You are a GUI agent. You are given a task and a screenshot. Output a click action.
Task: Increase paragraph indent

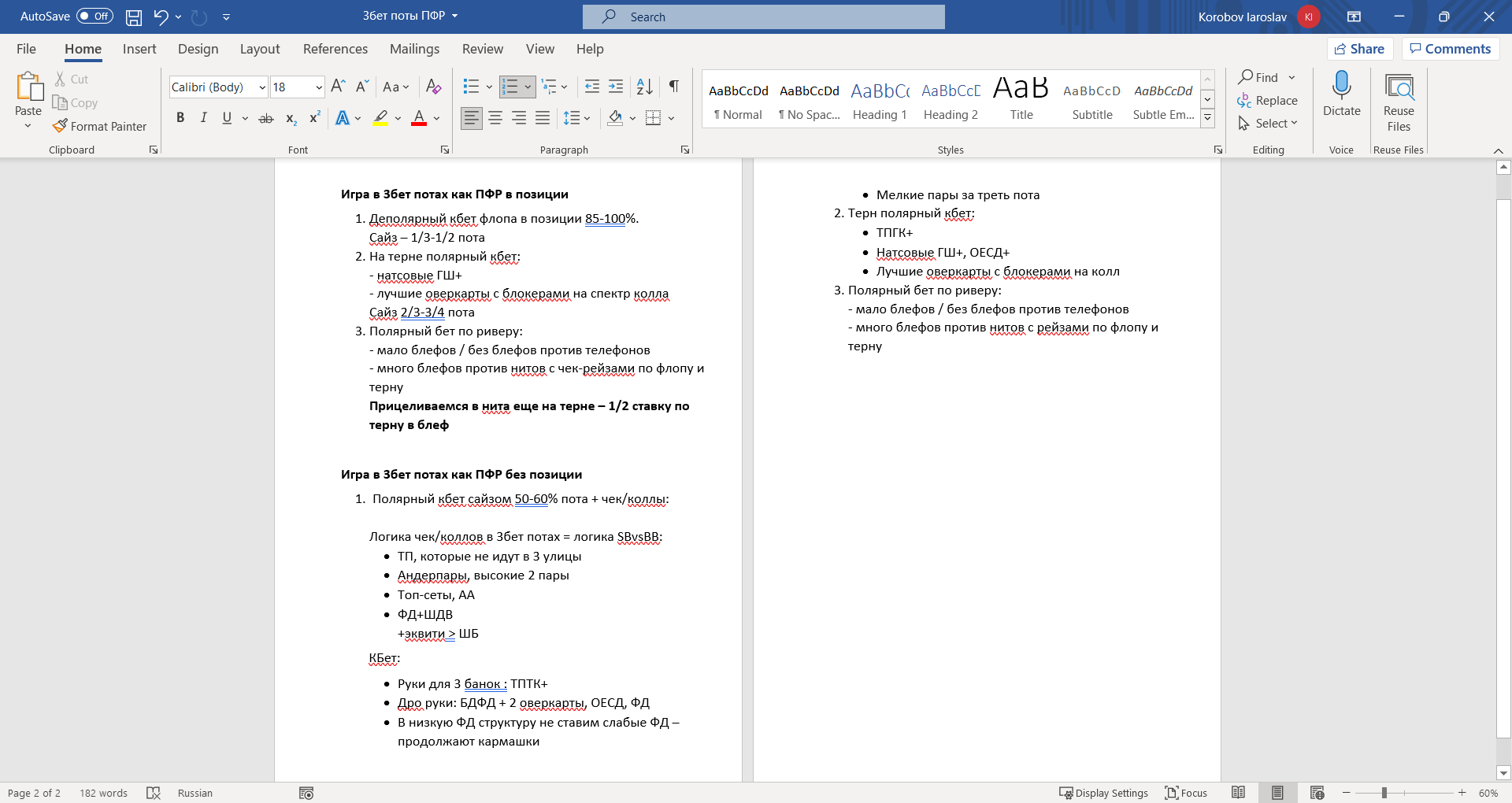coord(616,87)
